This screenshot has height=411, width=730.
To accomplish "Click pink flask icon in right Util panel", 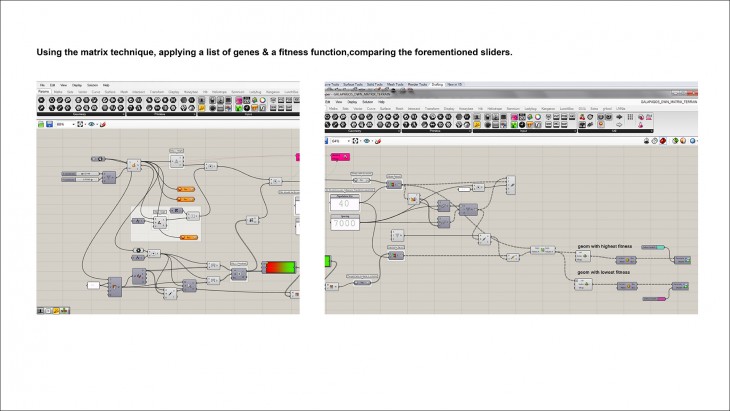I will pos(641,124).
